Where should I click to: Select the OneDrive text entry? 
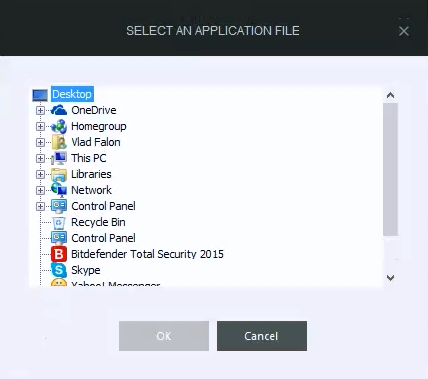pyautogui.click(x=94, y=110)
